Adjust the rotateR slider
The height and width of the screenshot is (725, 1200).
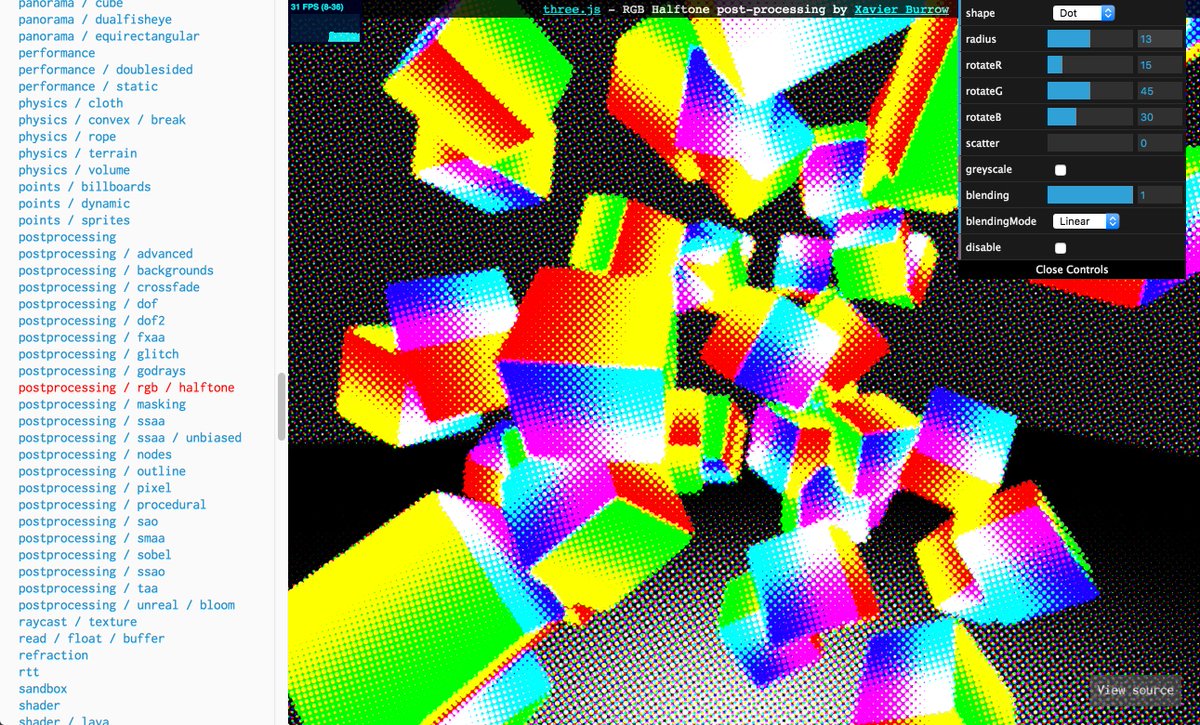[x=1090, y=65]
